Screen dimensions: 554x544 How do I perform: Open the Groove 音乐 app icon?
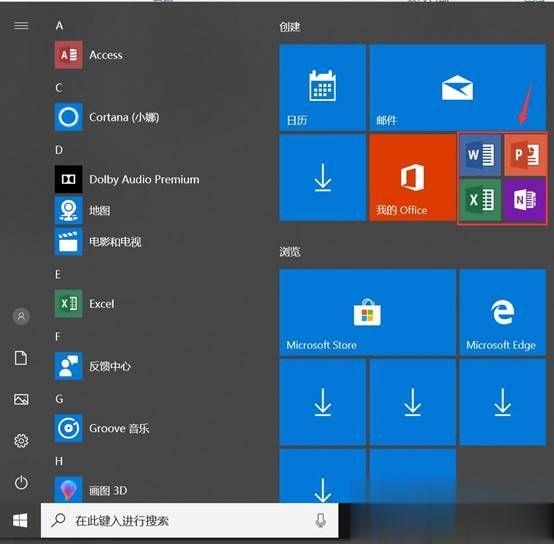click(x=69, y=428)
